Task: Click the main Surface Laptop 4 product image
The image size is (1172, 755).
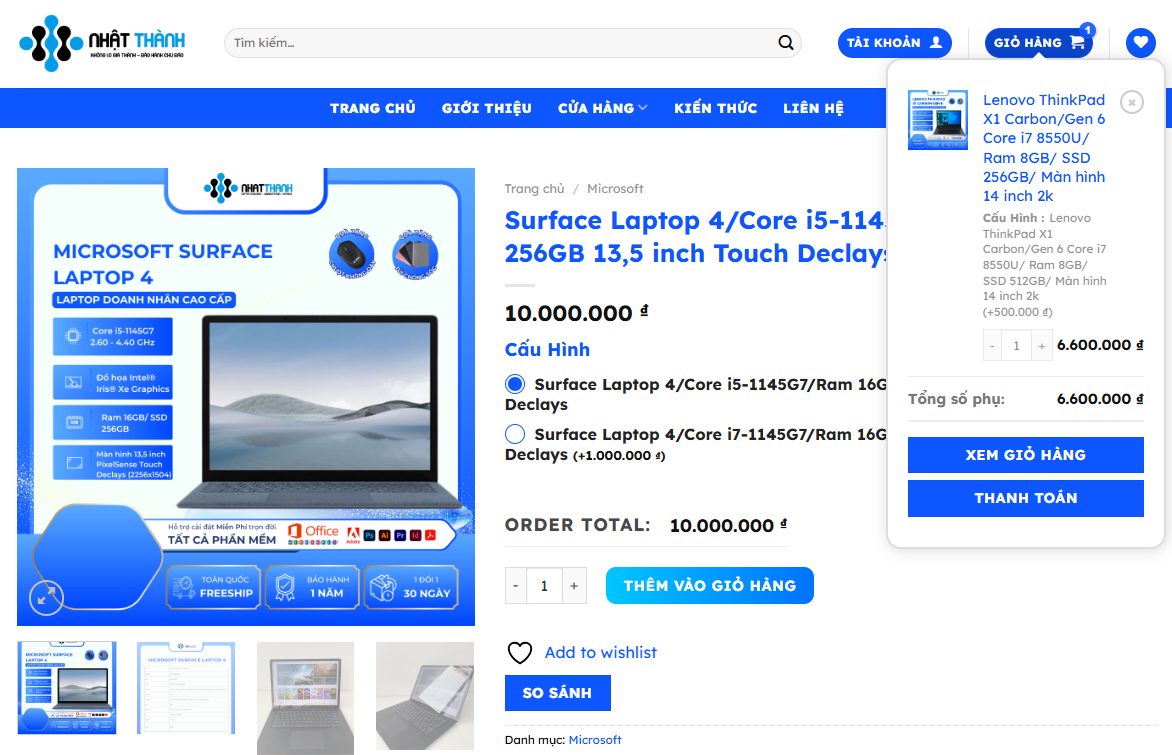Action: tap(246, 397)
